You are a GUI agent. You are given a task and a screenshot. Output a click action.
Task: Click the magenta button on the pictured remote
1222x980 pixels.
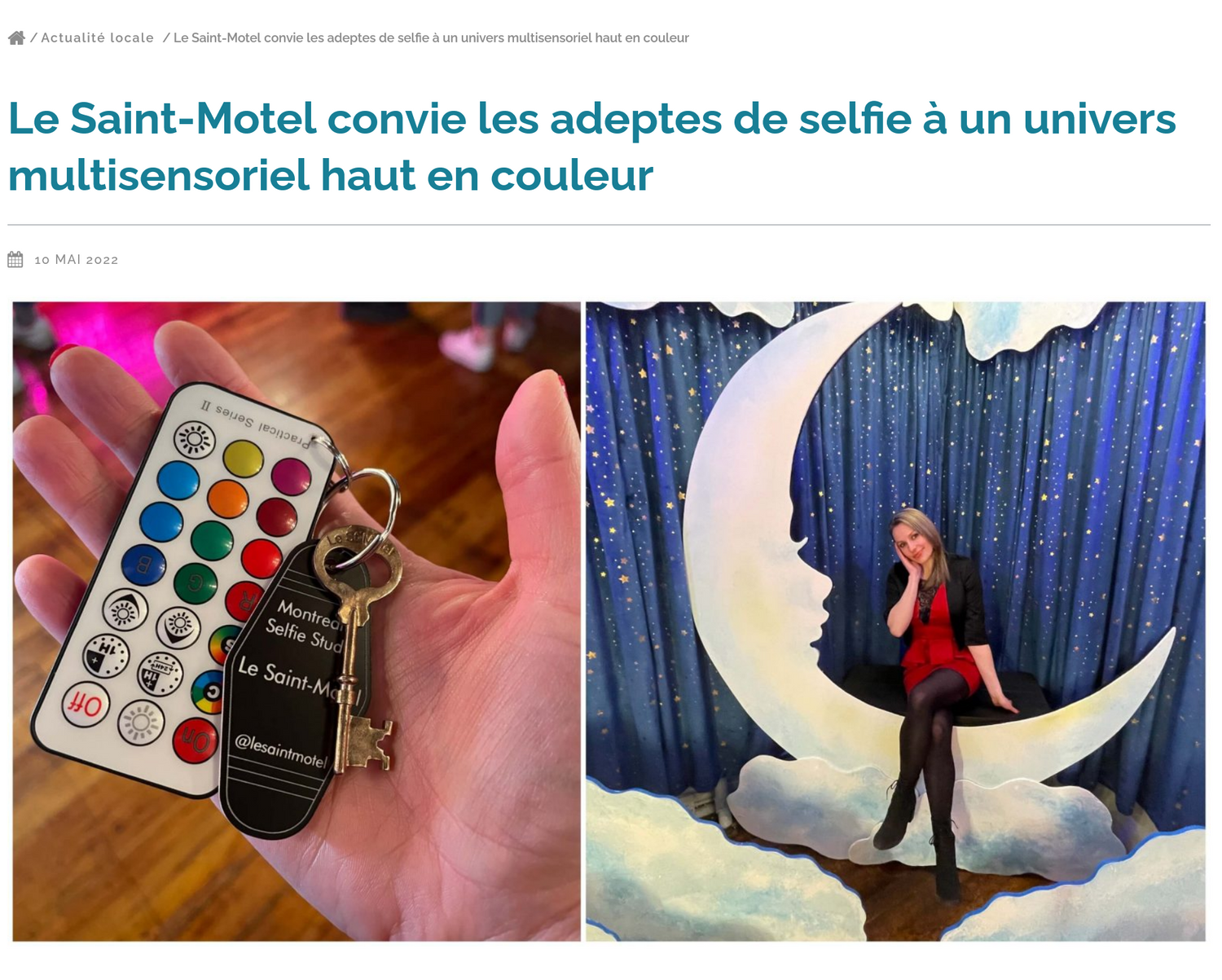(291, 477)
